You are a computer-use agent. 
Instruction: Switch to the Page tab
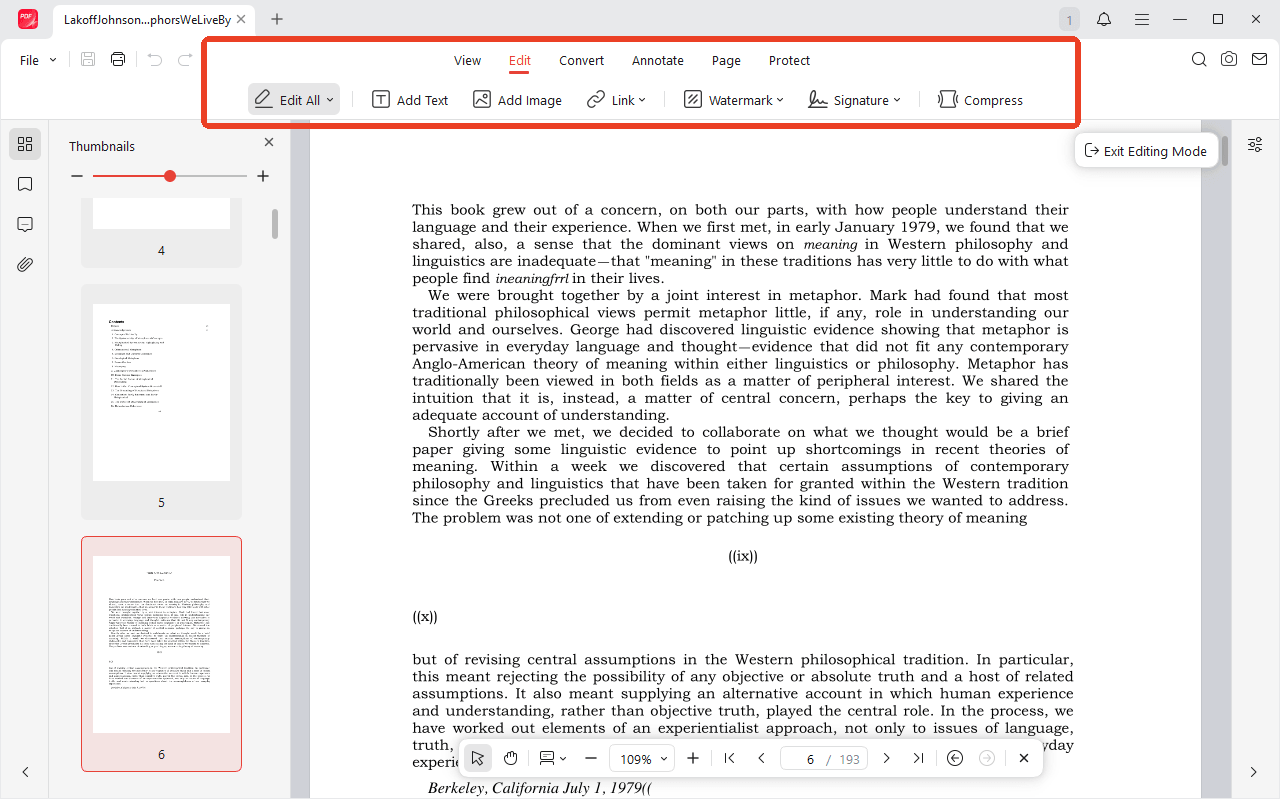tap(726, 60)
